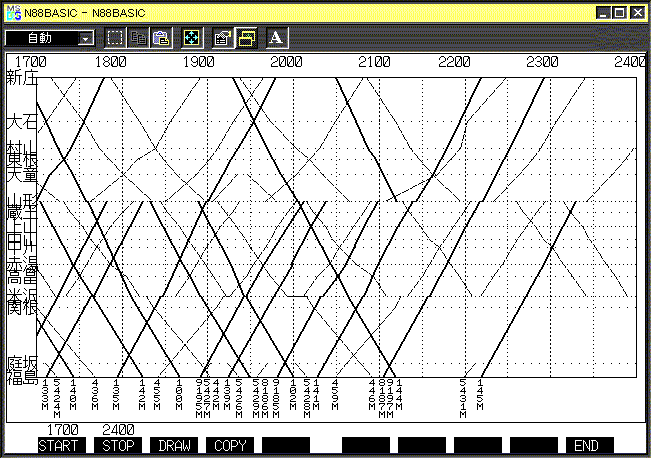Open the Properties toolbar icon
This screenshot has width=652, height=459.
222,38
